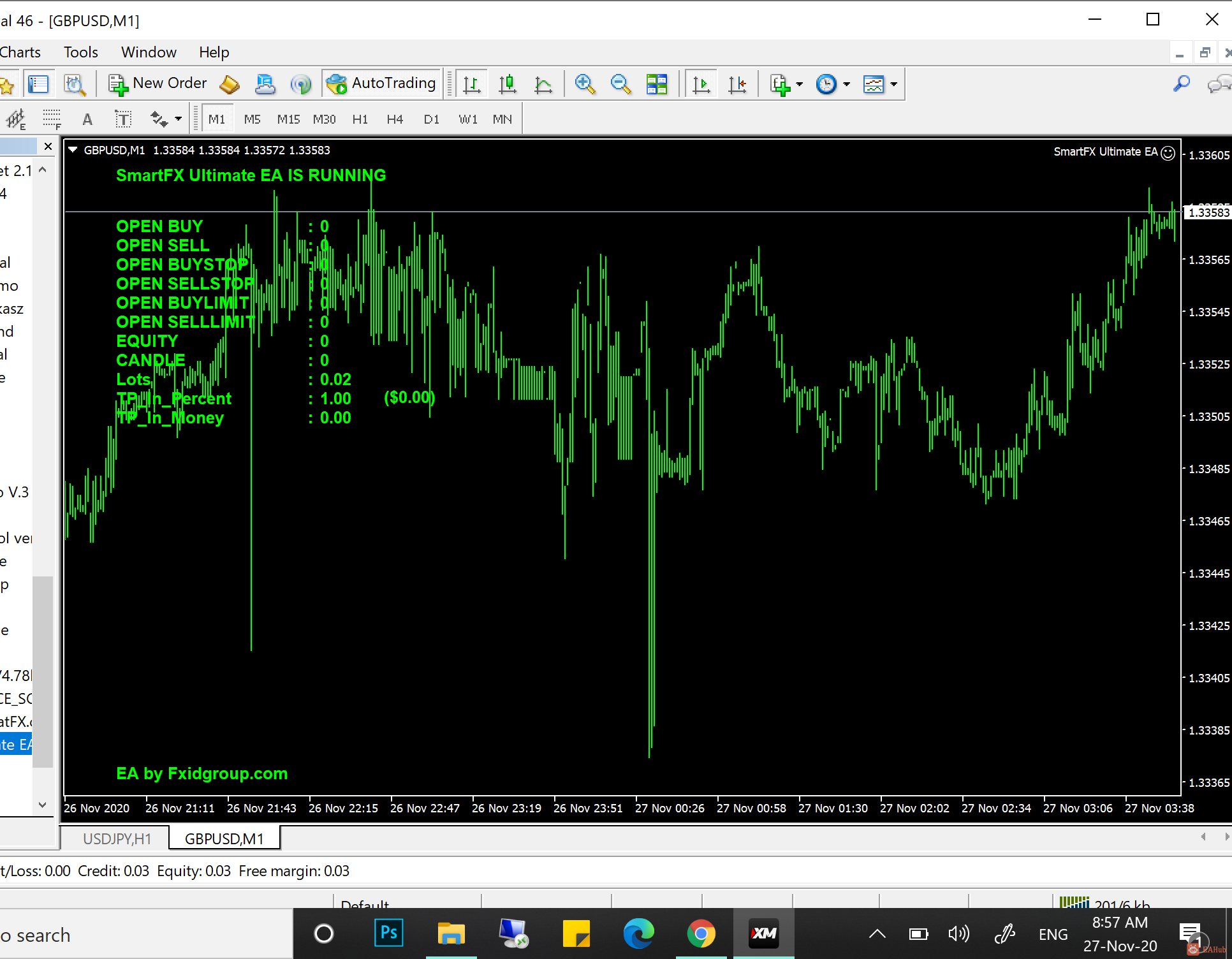
Task: Select the M1 timeframe
Action: (217, 119)
